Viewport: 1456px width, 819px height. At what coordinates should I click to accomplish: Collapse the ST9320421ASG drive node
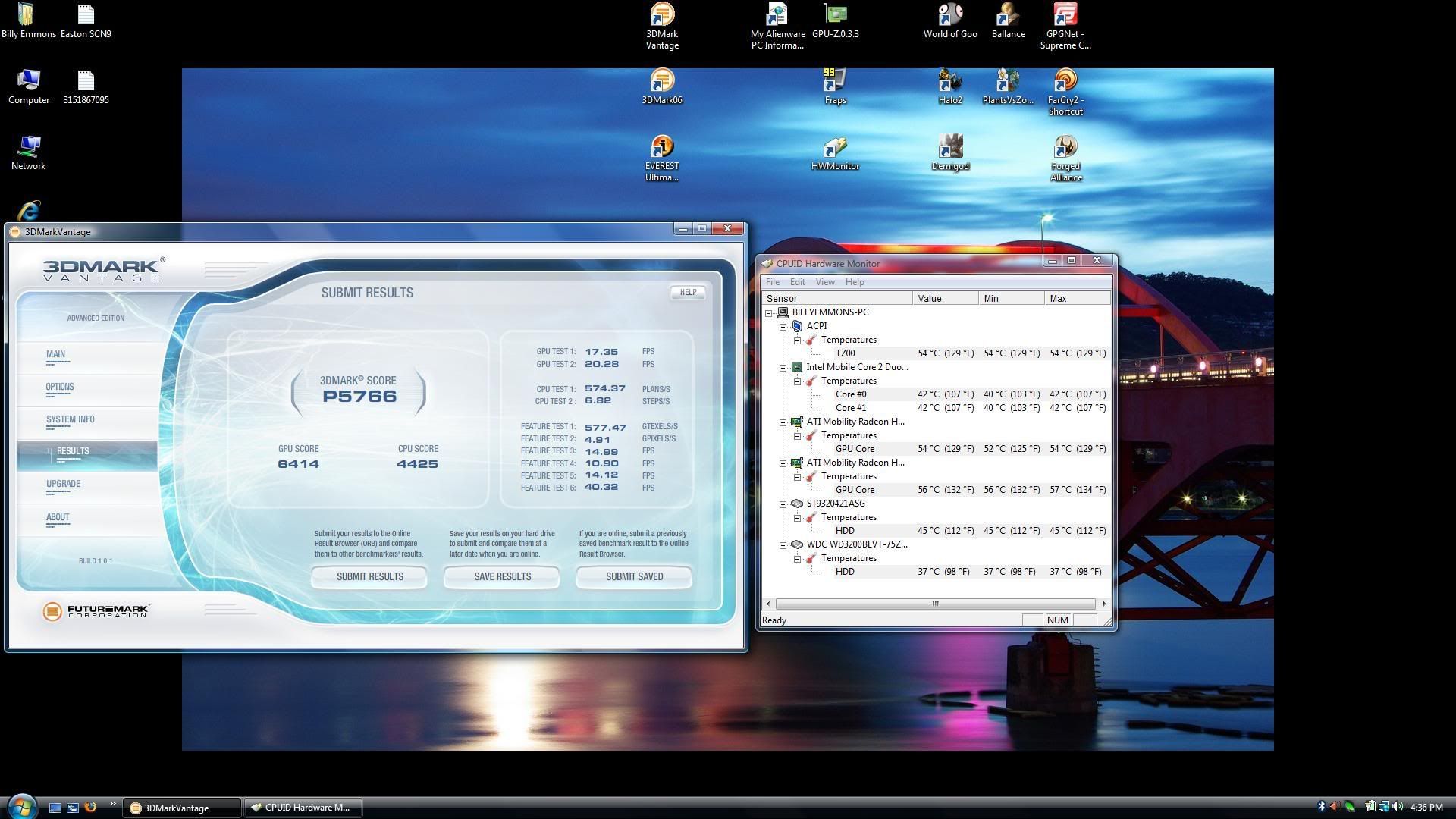point(783,504)
